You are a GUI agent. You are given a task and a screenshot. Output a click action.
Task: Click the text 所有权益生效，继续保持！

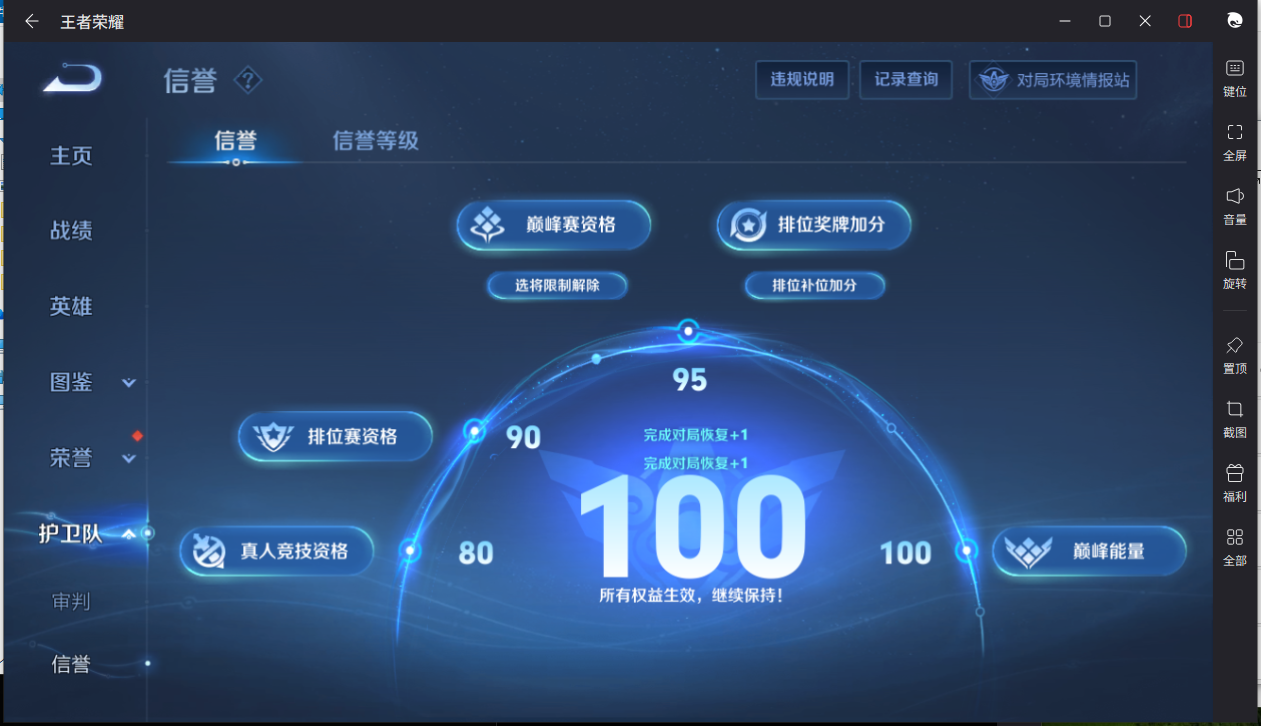pyautogui.click(x=691, y=595)
